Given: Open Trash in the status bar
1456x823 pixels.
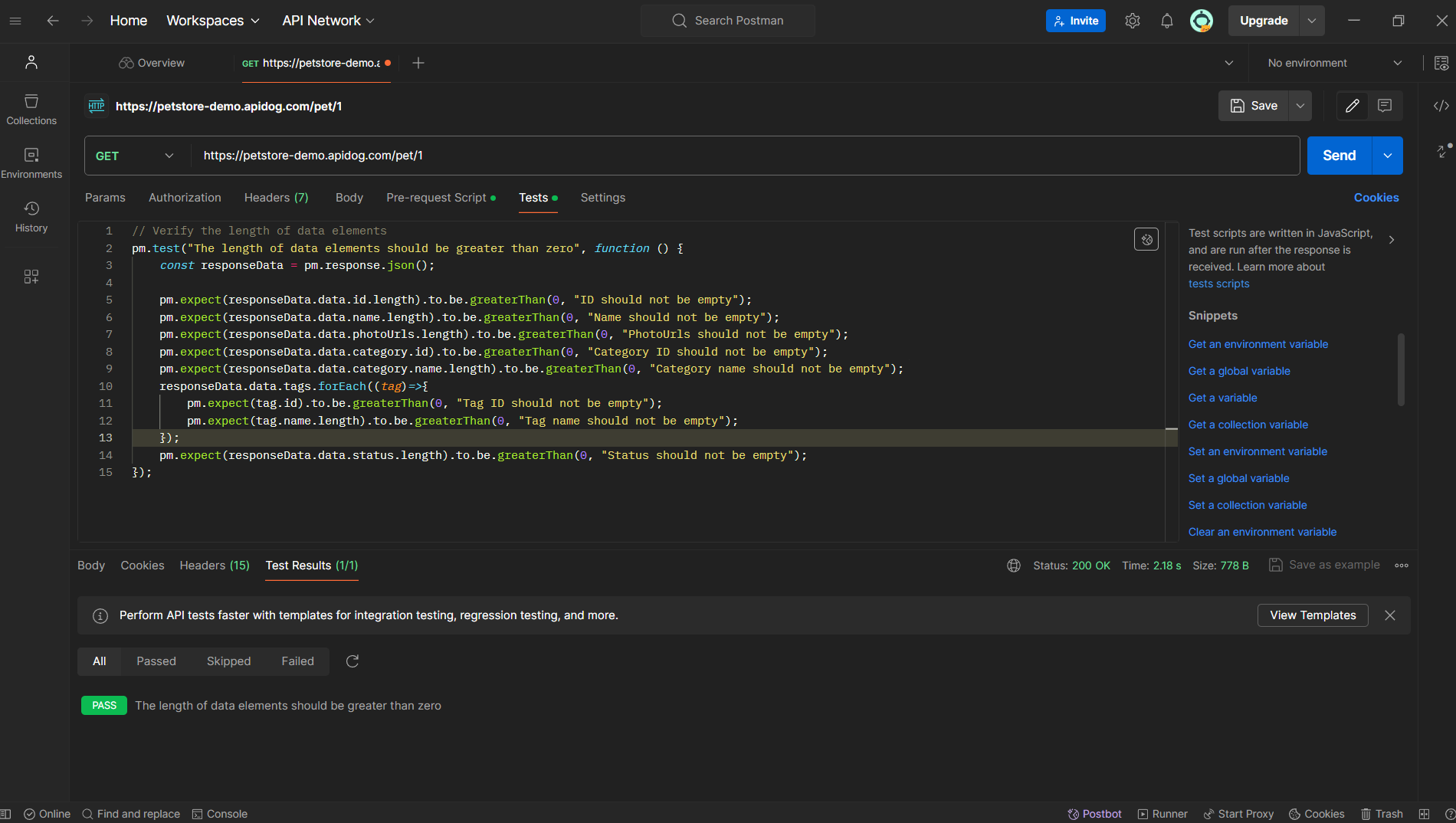Looking at the screenshot, I should click(x=1382, y=814).
